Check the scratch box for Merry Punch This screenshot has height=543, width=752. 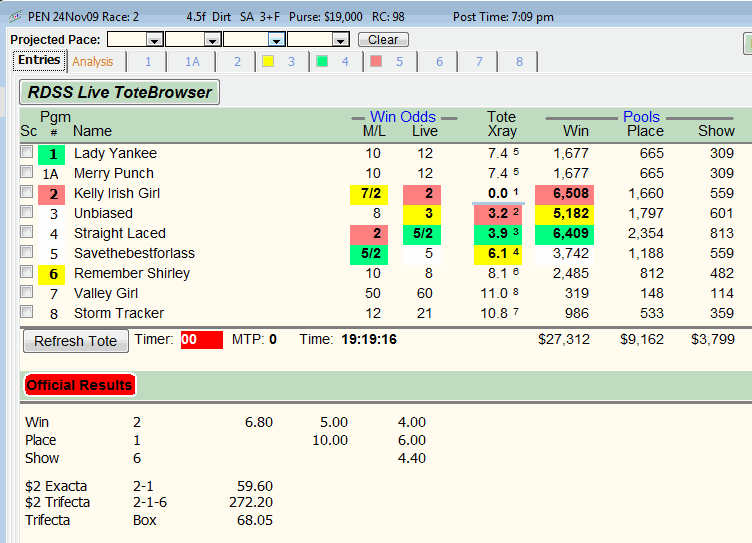click(x=26, y=172)
